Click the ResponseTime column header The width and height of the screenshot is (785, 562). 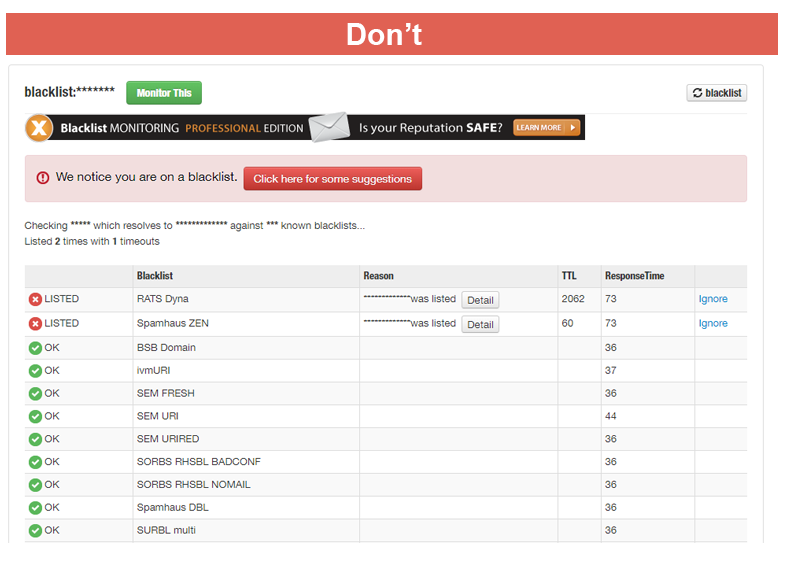(x=634, y=276)
